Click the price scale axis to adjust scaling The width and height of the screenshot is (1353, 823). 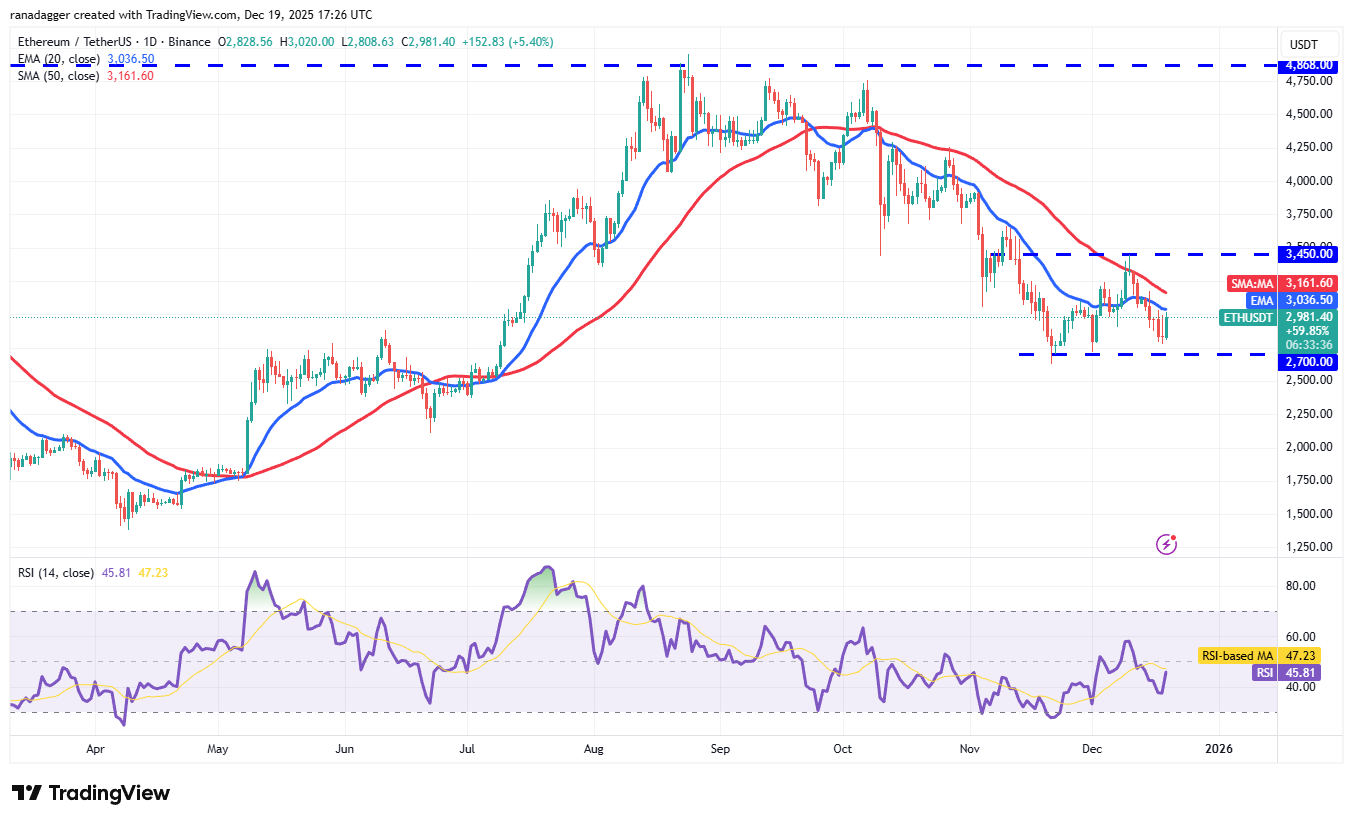[1308, 450]
